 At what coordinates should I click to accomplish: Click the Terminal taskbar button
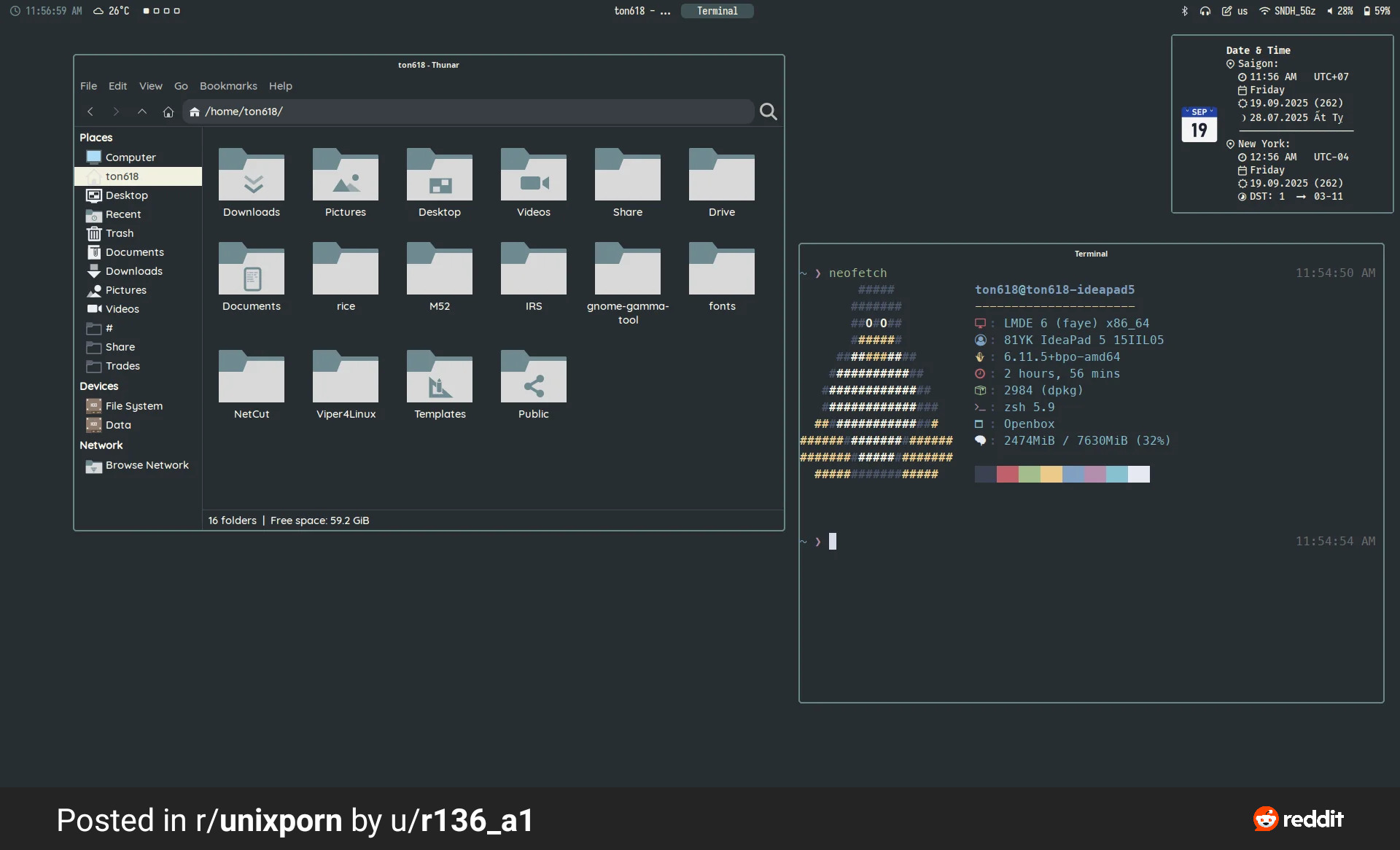pos(717,11)
